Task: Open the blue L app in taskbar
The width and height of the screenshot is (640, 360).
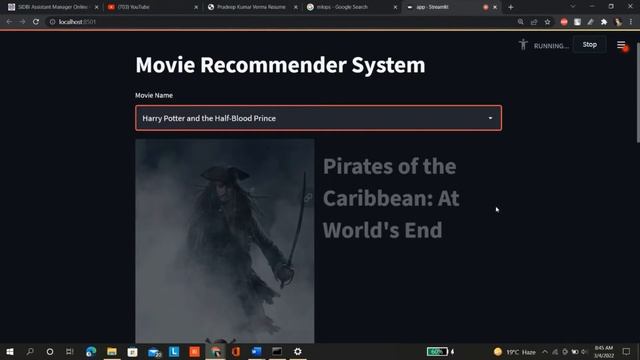Action: (x=174, y=351)
